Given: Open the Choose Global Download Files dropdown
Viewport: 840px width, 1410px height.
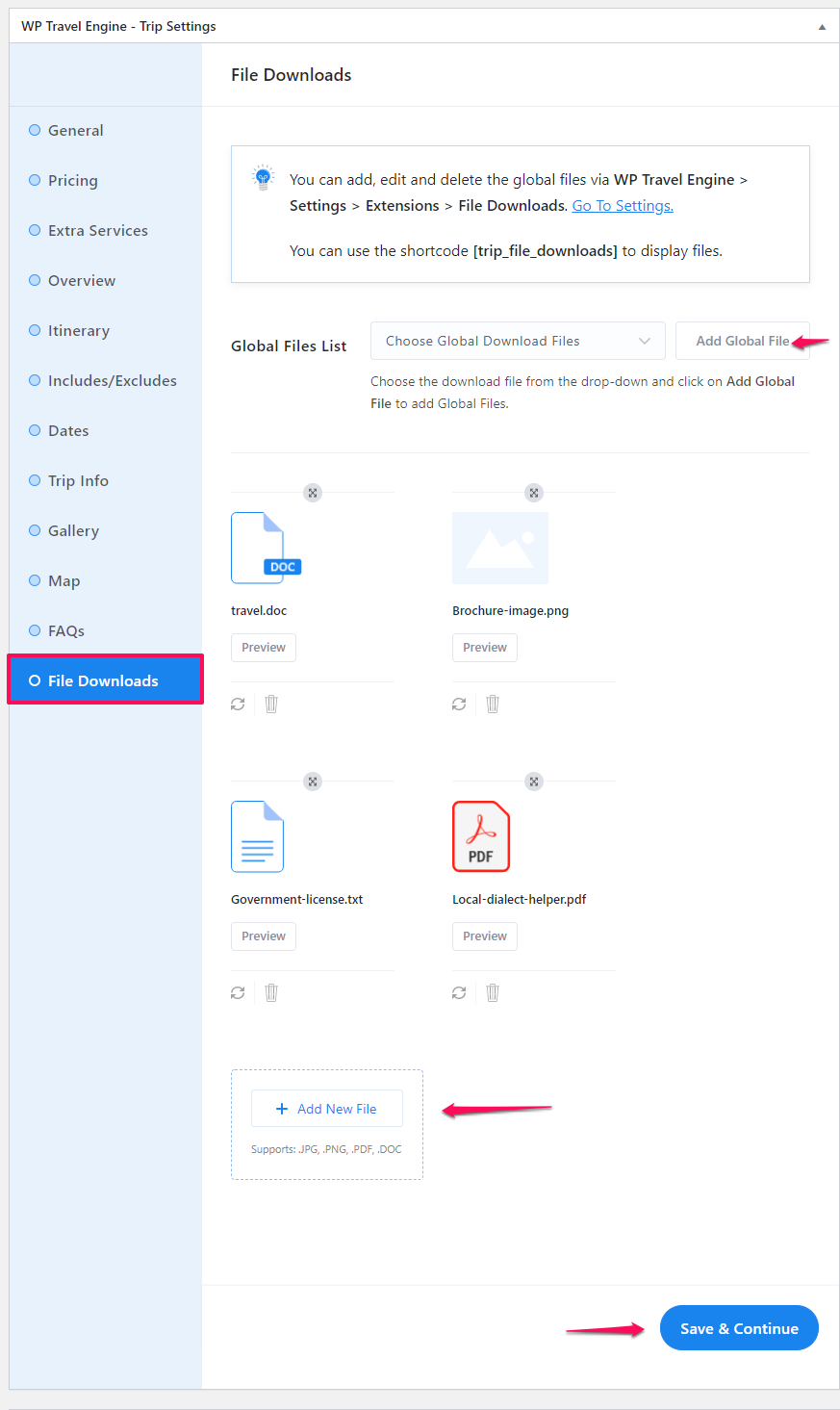Looking at the screenshot, I should click(x=518, y=341).
